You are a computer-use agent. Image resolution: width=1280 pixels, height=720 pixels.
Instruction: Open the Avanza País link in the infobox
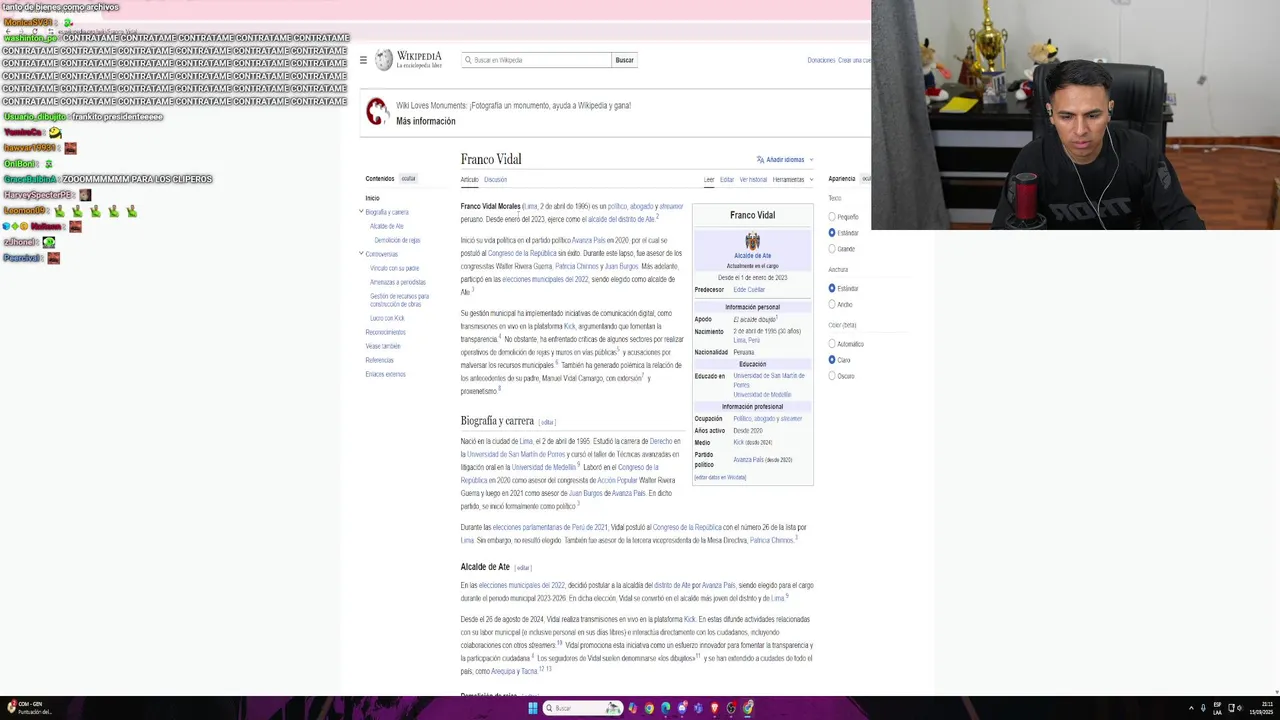click(x=748, y=460)
